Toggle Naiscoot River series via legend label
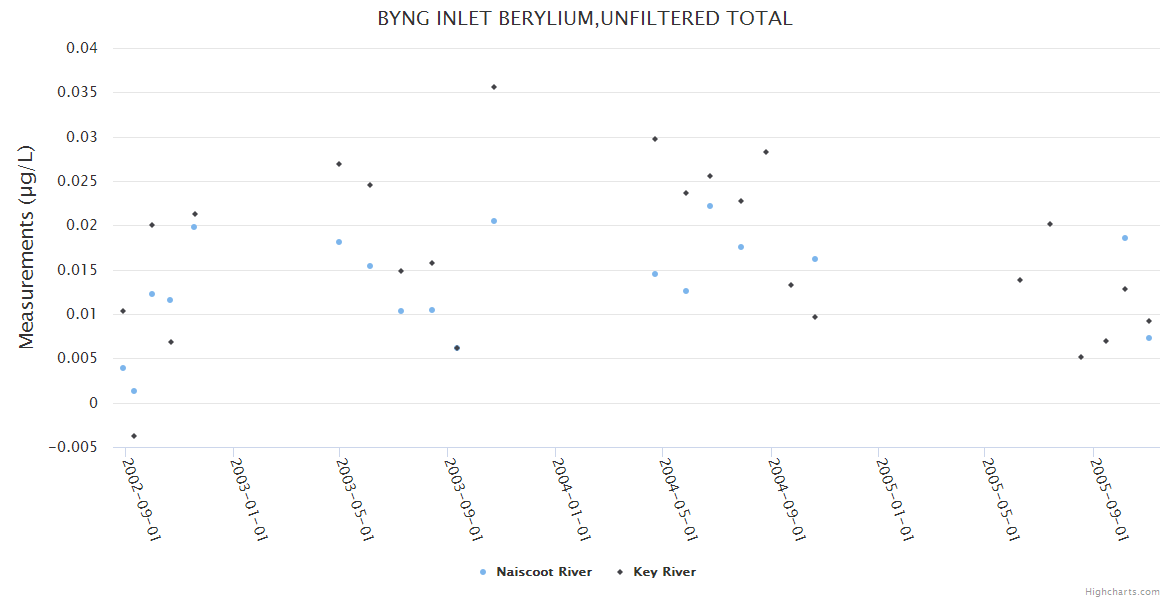Screen dimensions: 1170x600 pyautogui.click(x=543, y=572)
